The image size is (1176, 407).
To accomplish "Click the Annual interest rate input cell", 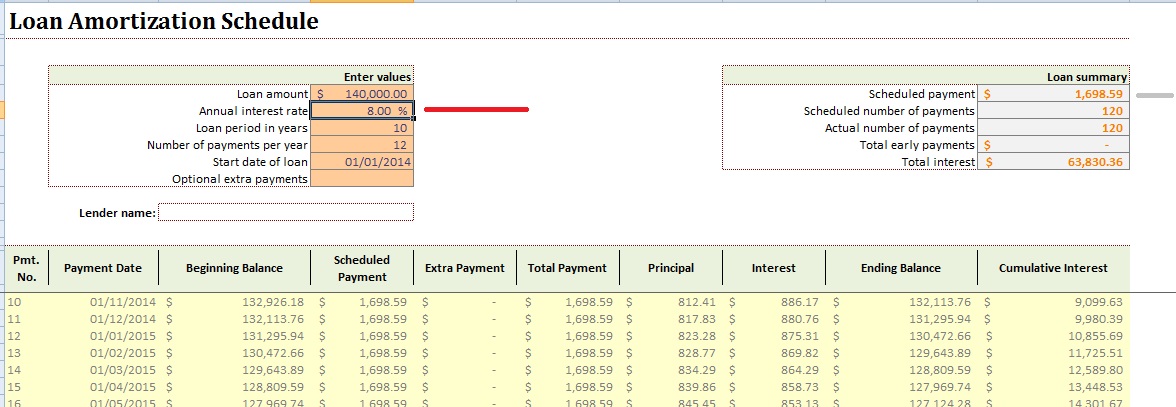I will [x=362, y=110].
